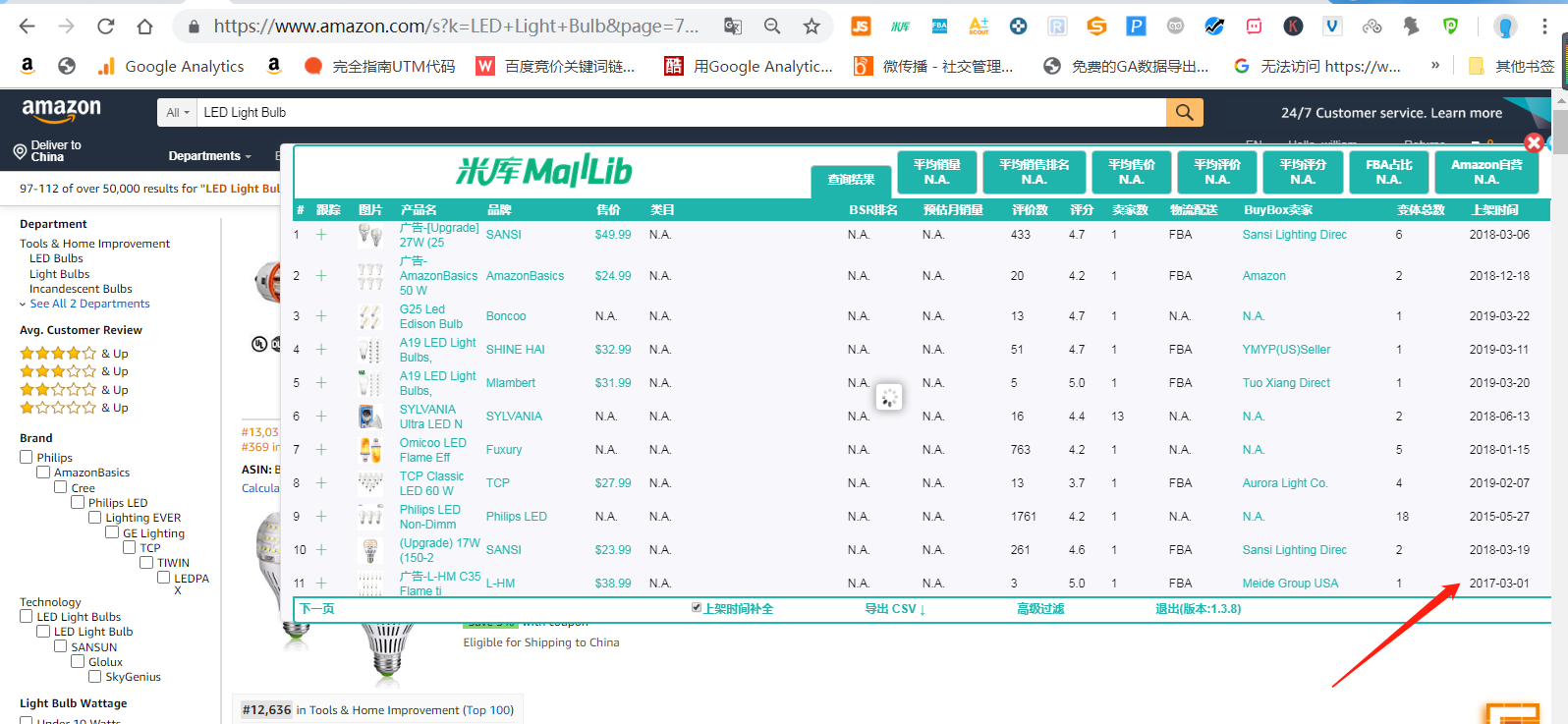Check the SkyGenius filter checkbox
Image resolution: width=1568 pixels, height=724 pixels.
coord(95,676)
